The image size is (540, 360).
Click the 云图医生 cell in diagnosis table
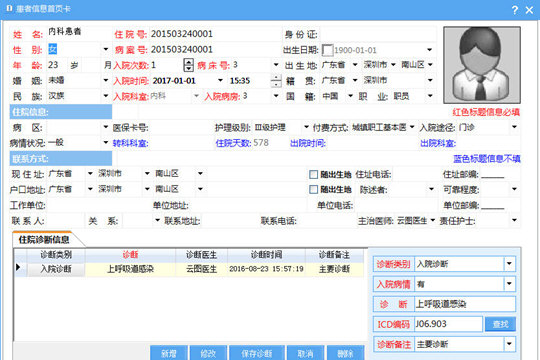201,269
